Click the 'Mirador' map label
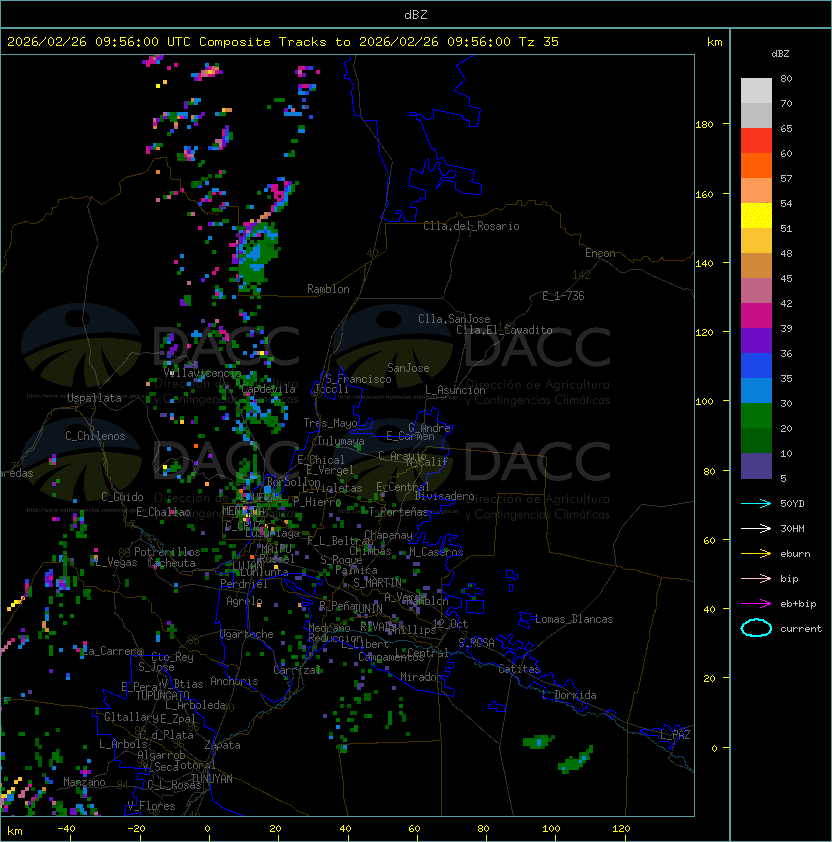The height and width of the screenshot is (842, 832). pyautogui.click(x=421, y=677)
